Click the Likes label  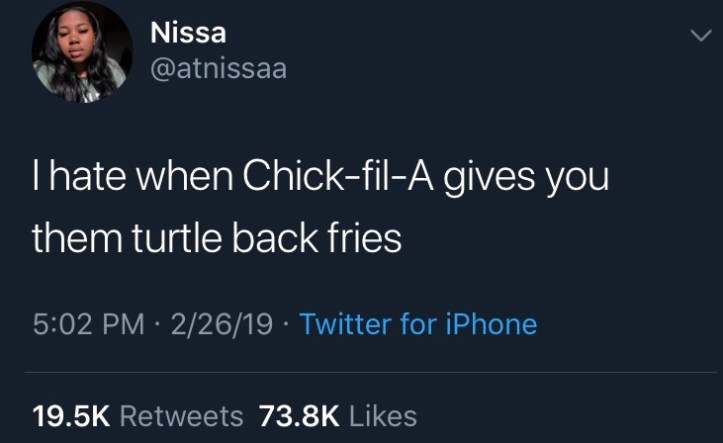click(385, 414)
